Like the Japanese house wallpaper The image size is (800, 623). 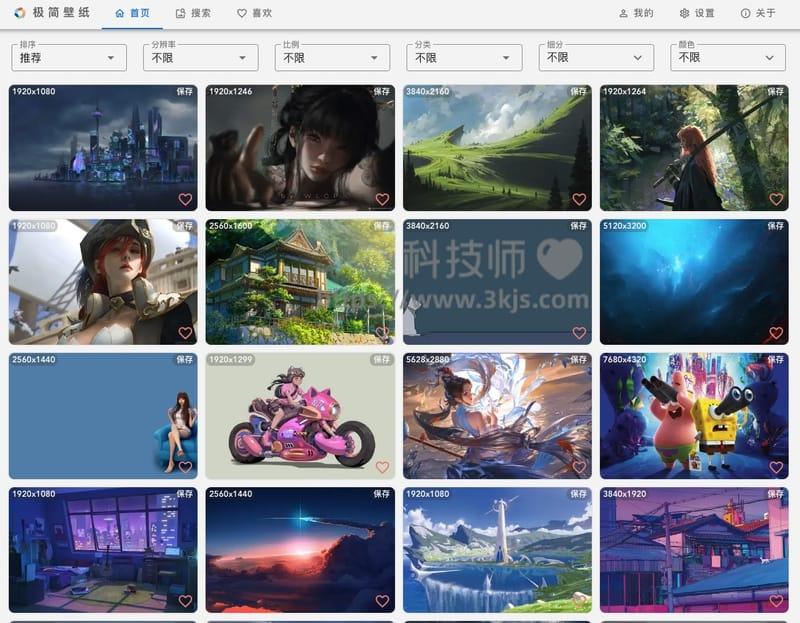pos(382,333)
